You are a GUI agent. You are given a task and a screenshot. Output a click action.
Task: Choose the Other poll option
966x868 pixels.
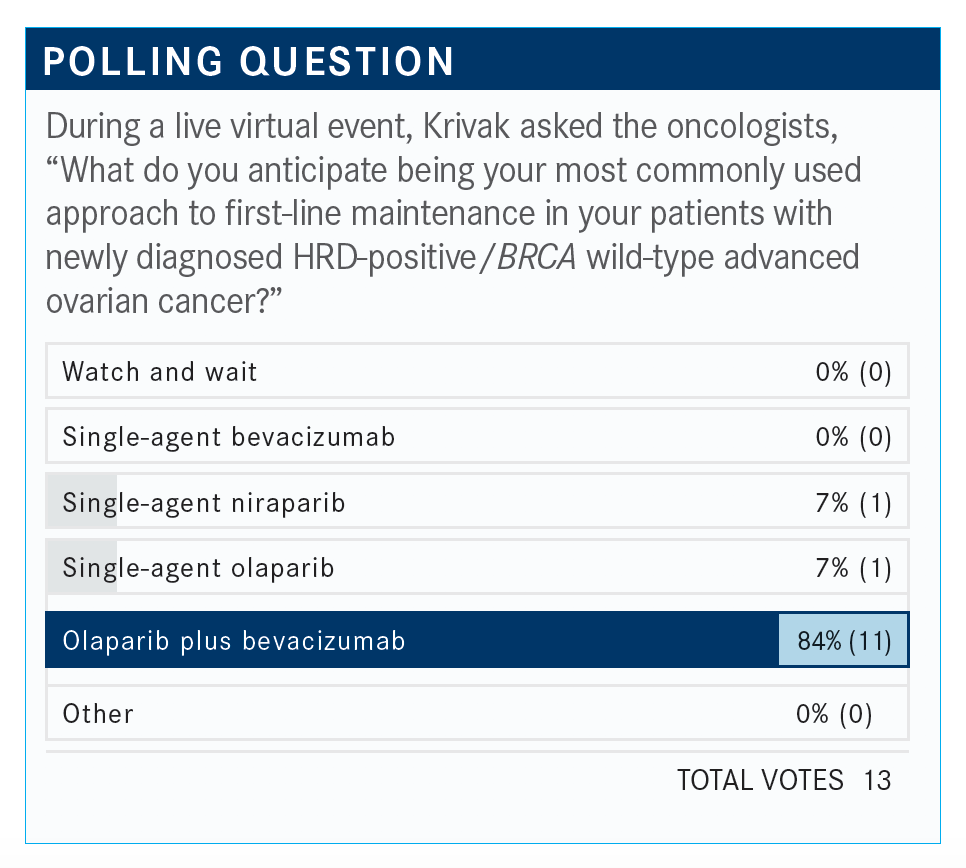tap(98, 713)
